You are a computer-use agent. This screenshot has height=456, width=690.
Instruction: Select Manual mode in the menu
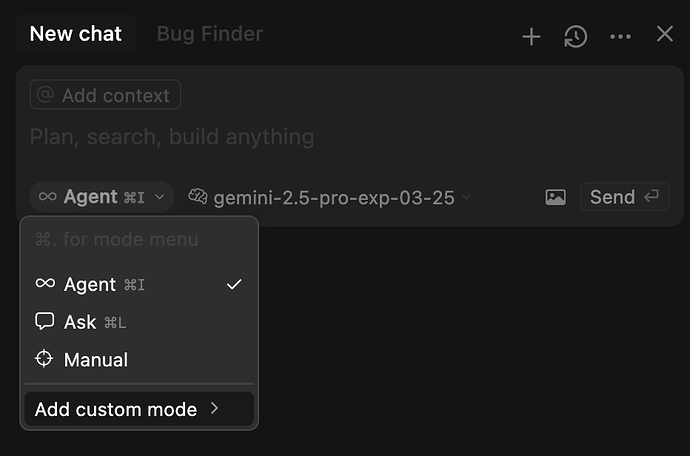(x=139, y=359)
